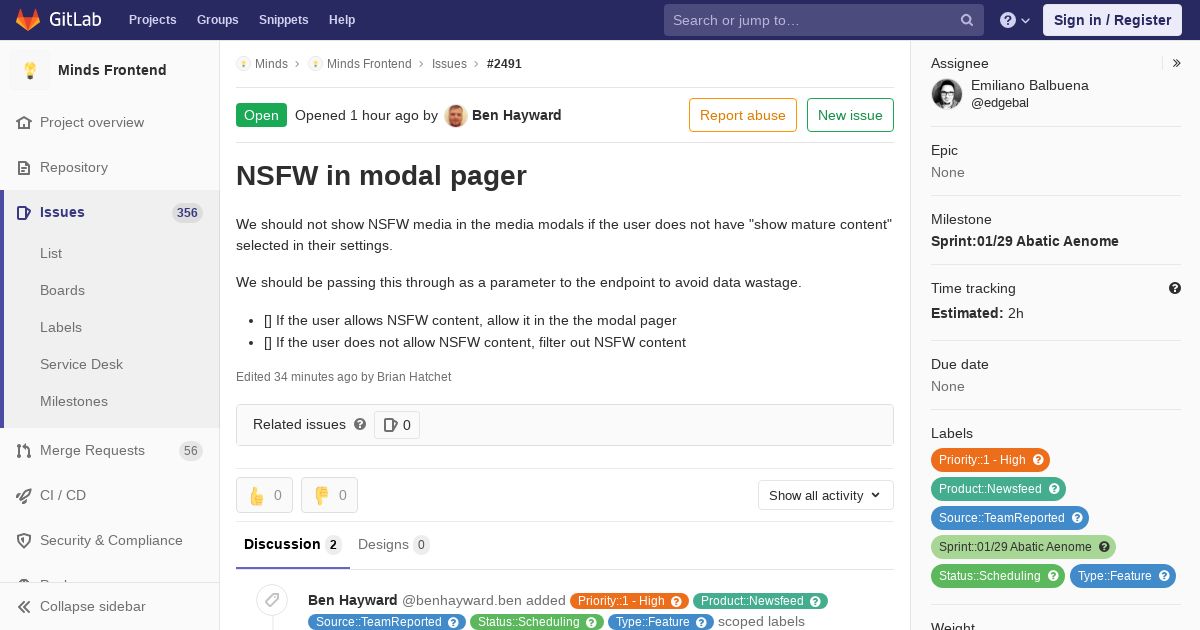The image size is (1200, 630).
Task: Click the GitLab fox logo
Action: point(28,19)
